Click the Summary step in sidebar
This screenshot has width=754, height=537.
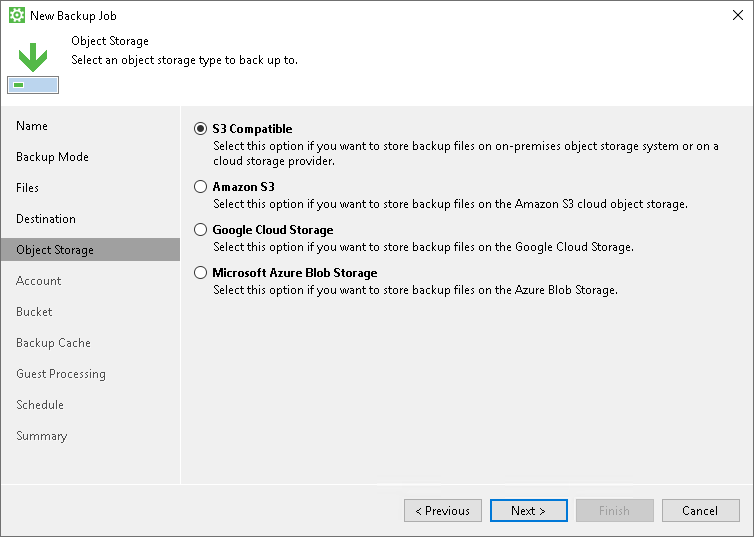42,436
